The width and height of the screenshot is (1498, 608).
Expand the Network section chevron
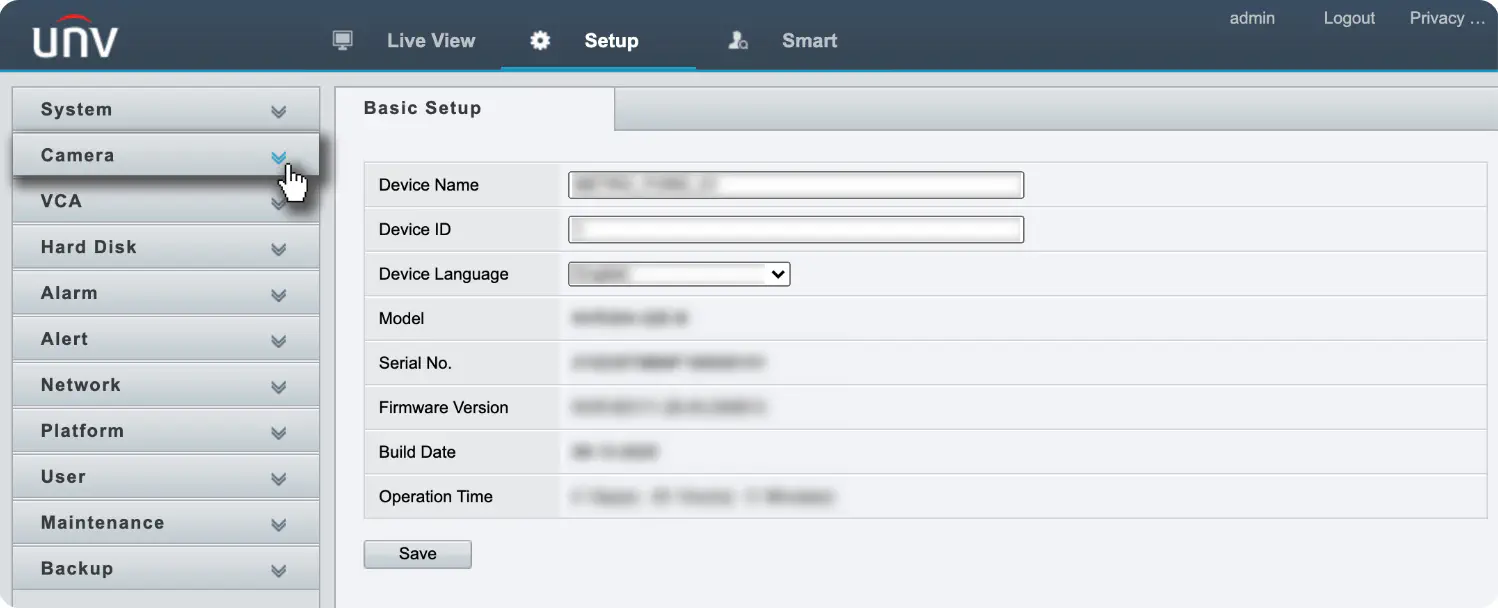pos(279,387)
